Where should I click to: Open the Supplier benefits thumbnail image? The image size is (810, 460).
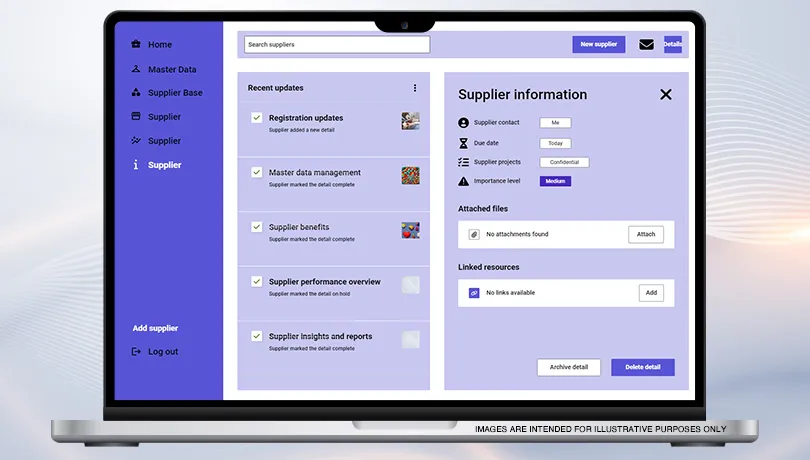coord(410,230)
